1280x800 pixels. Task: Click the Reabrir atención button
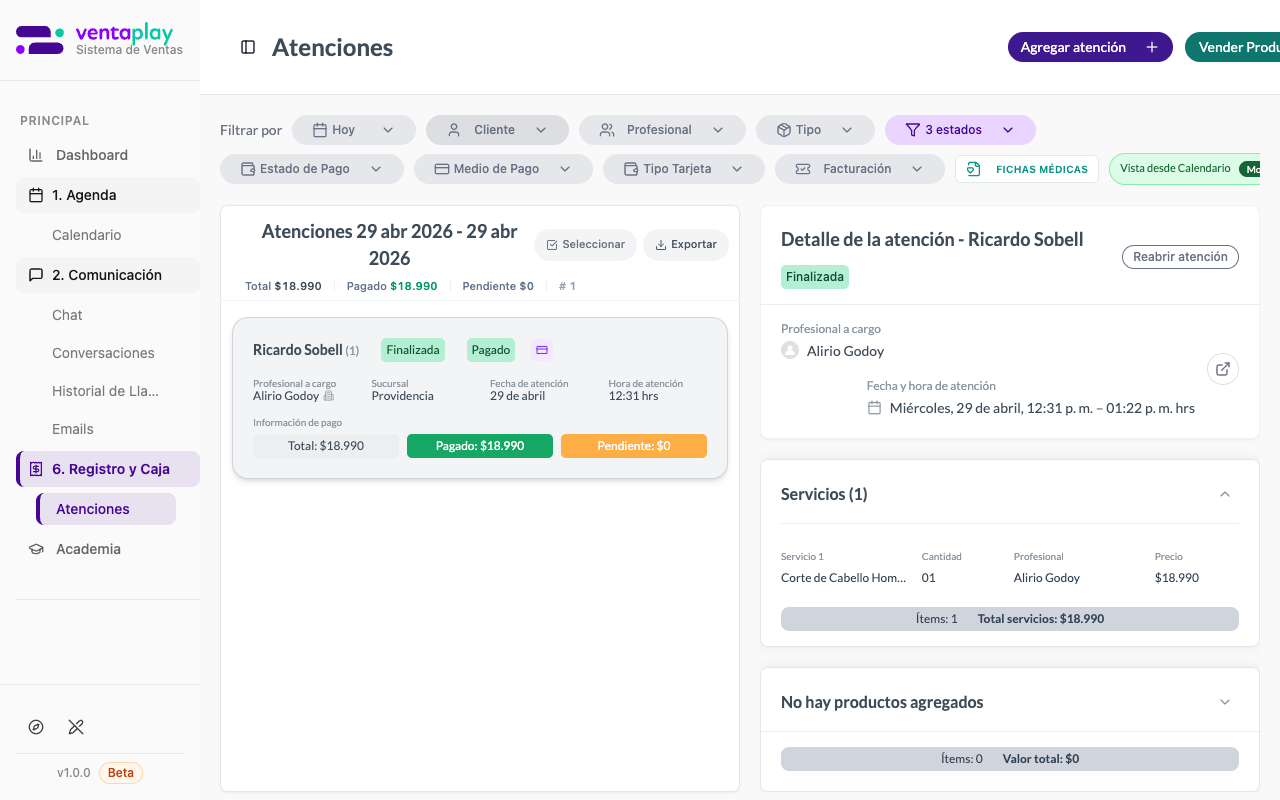pyautogui.click(x=1180, y=257)
